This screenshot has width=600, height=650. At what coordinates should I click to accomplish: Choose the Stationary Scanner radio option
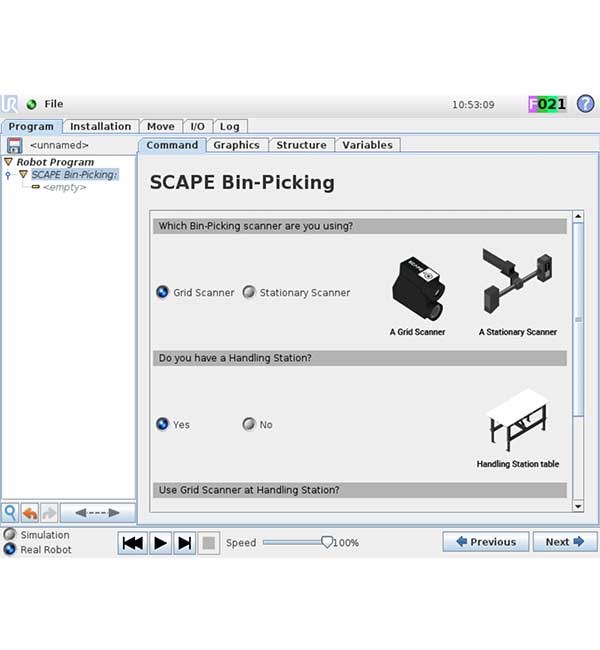coord(249,292)
